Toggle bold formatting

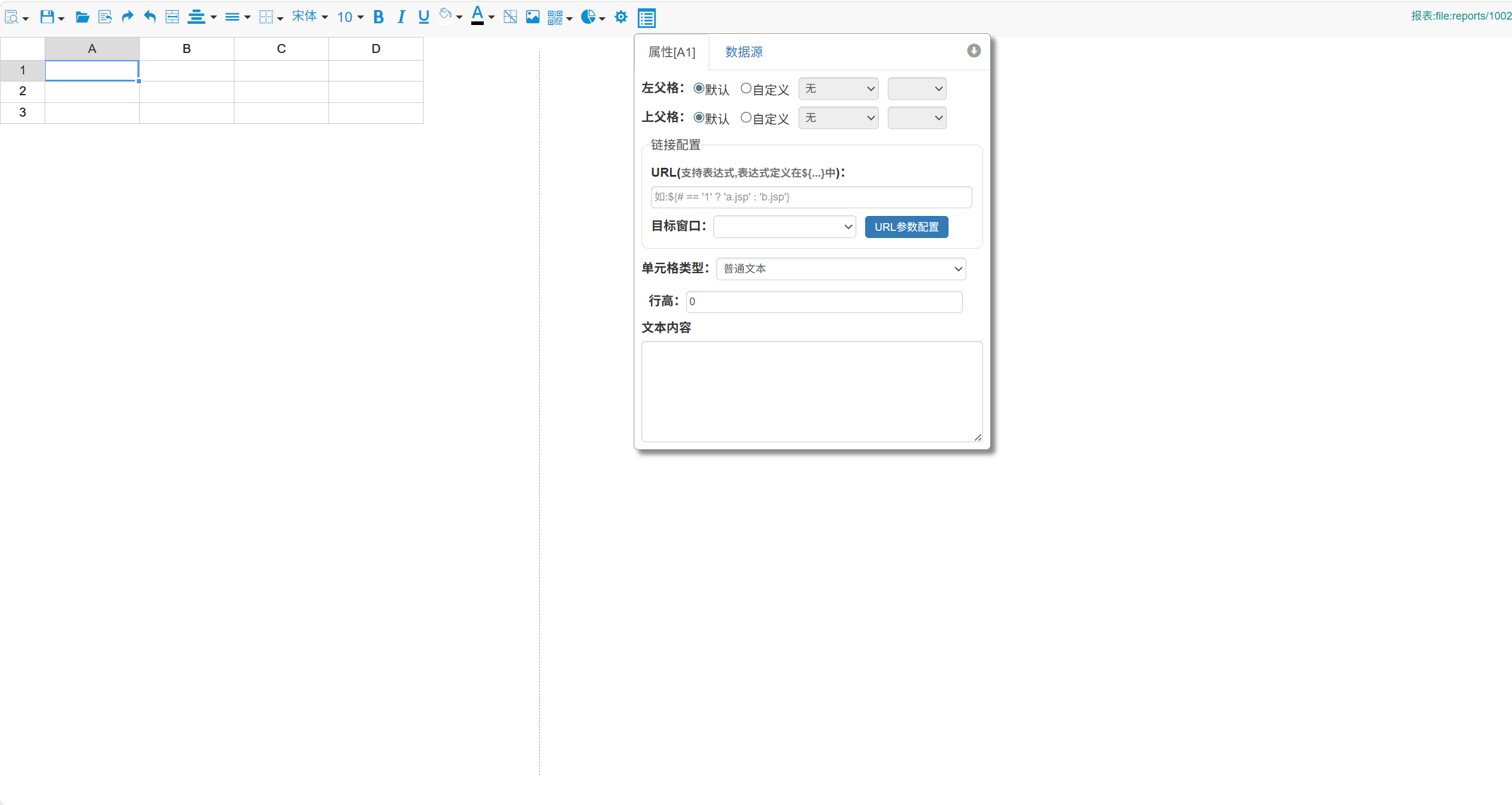(378, 17)
